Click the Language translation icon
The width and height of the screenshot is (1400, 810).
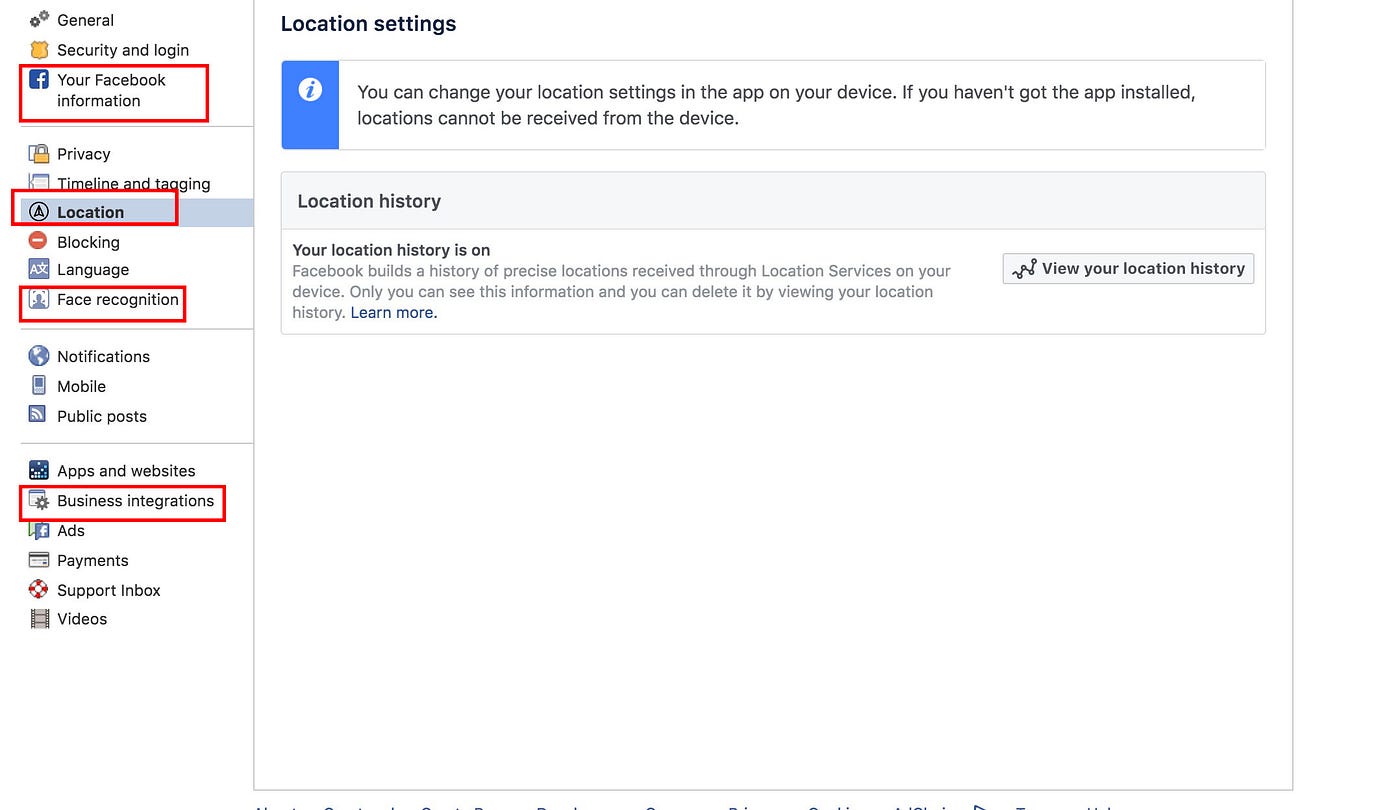[x=37, y=270]
